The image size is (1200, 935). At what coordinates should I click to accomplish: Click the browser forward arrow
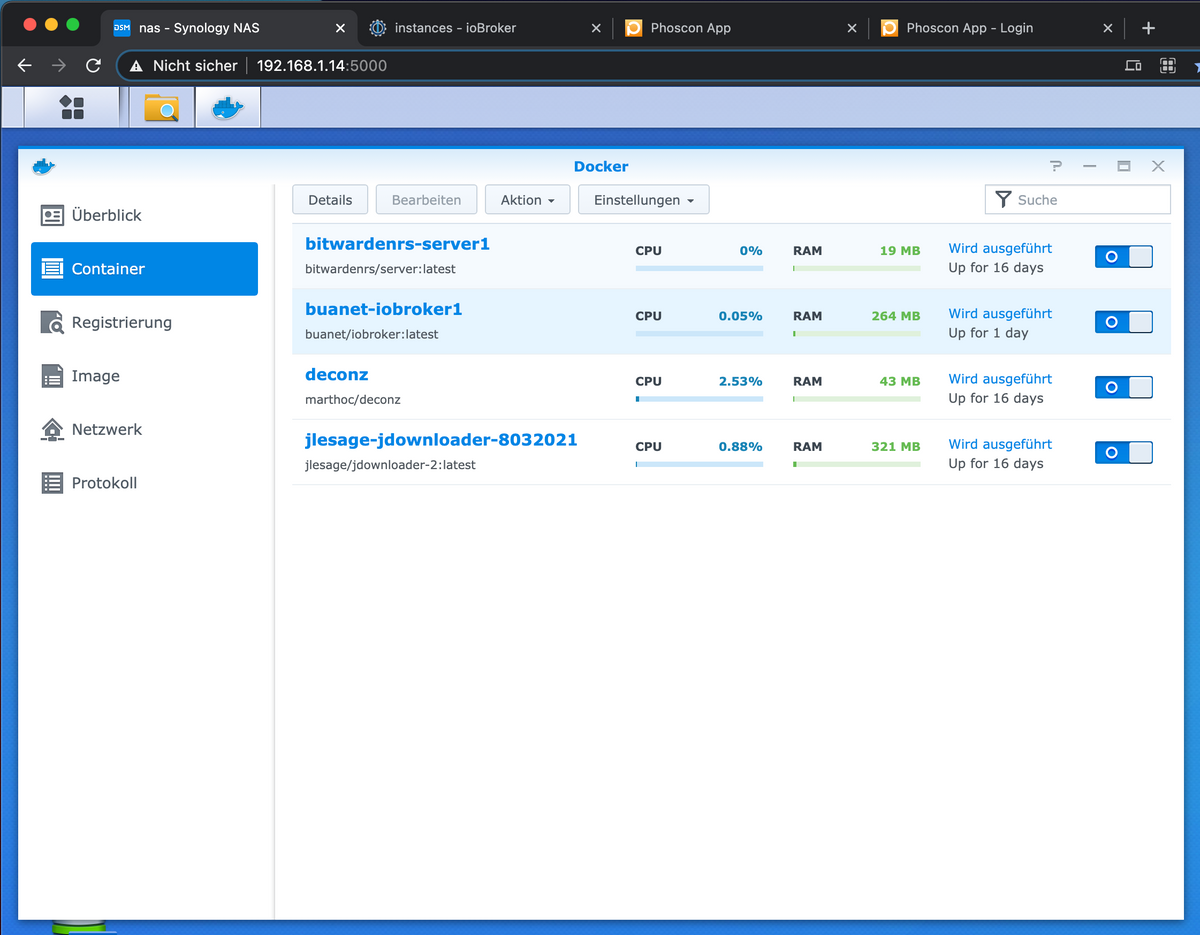click(x=59, y=65)
